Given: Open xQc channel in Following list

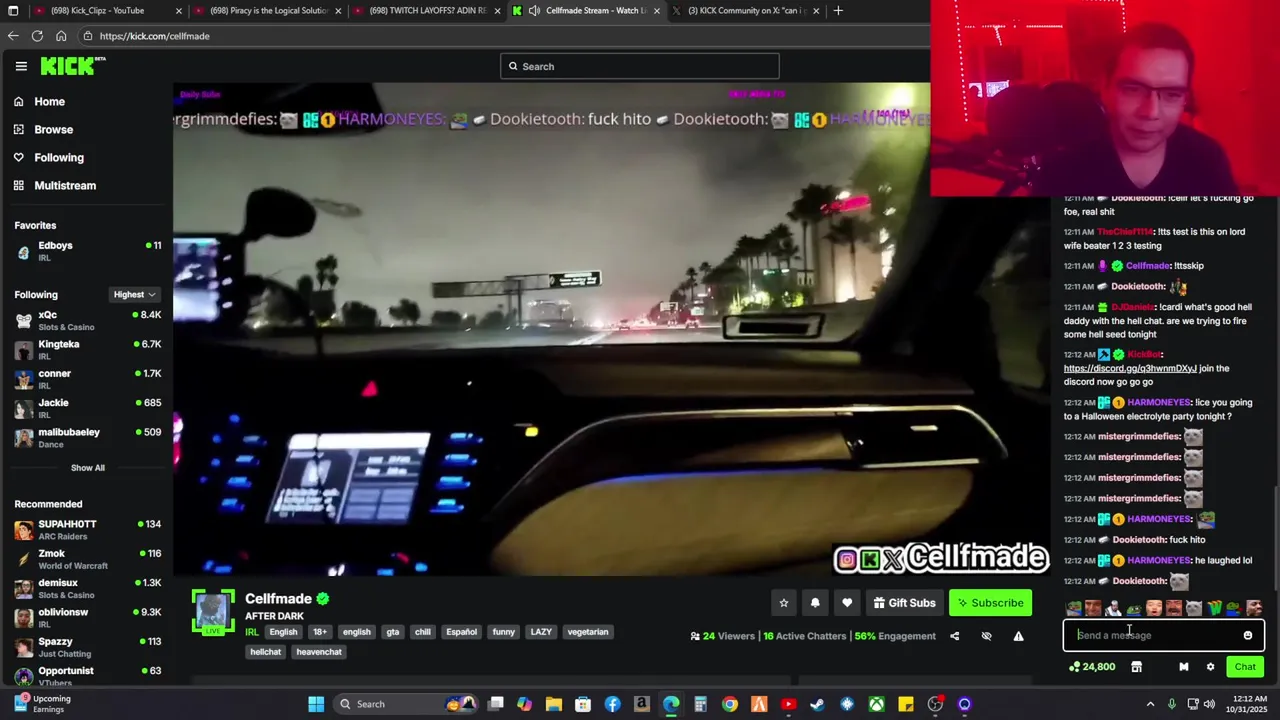Looking at the screenshot, I should 87,320.
